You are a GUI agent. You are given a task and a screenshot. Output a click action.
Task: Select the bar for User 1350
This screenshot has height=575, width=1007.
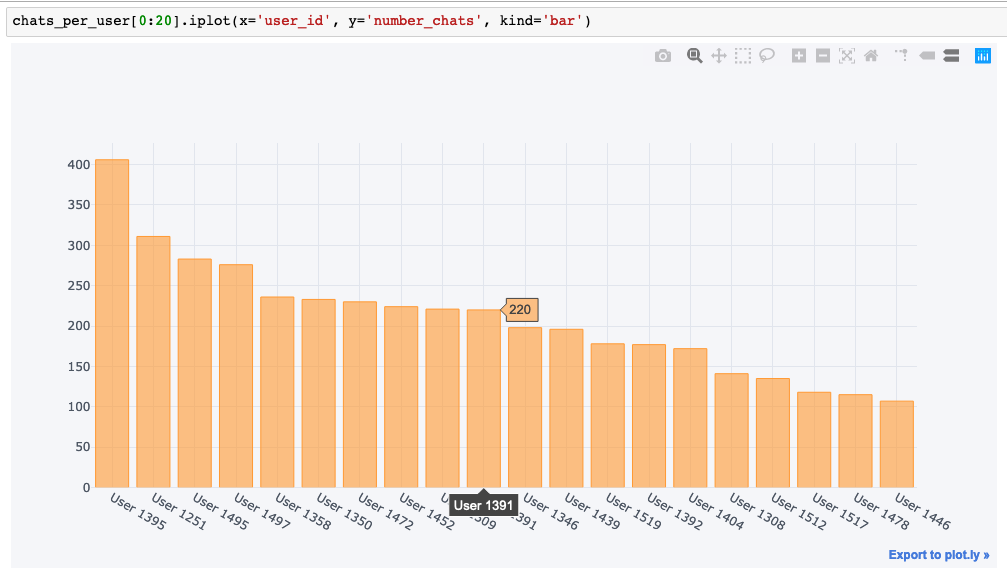pyautogui.click(x=319, y=393)
